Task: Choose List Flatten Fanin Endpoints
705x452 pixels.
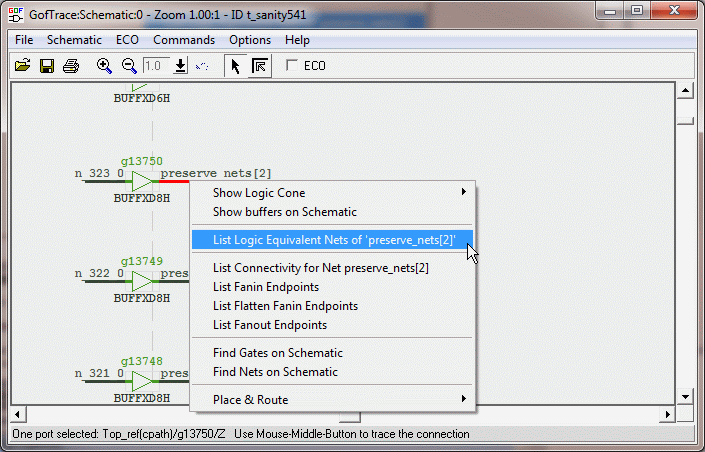Action: click(x=332, y=306)
